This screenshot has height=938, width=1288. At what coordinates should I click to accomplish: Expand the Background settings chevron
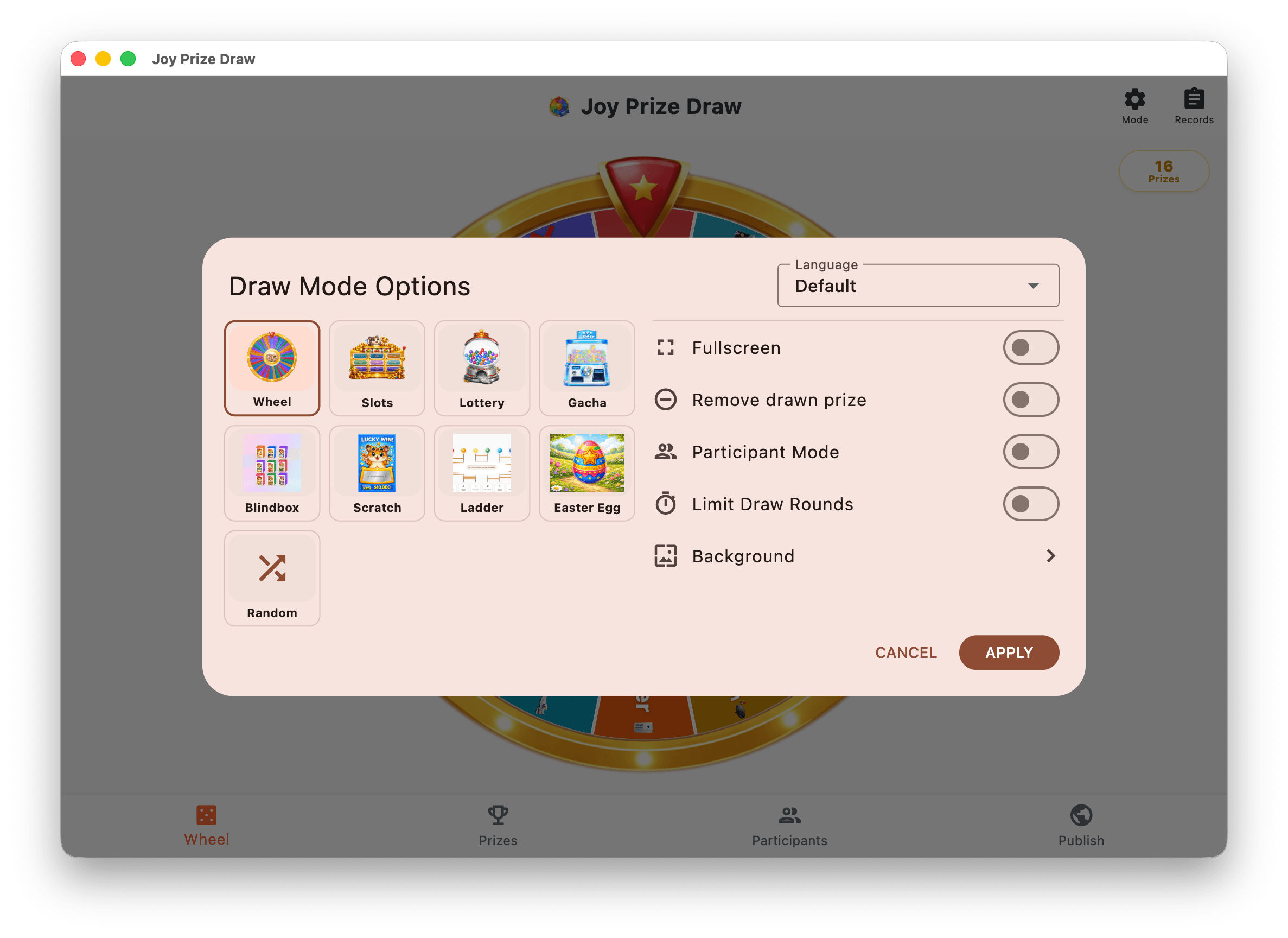pos(1050,556)
